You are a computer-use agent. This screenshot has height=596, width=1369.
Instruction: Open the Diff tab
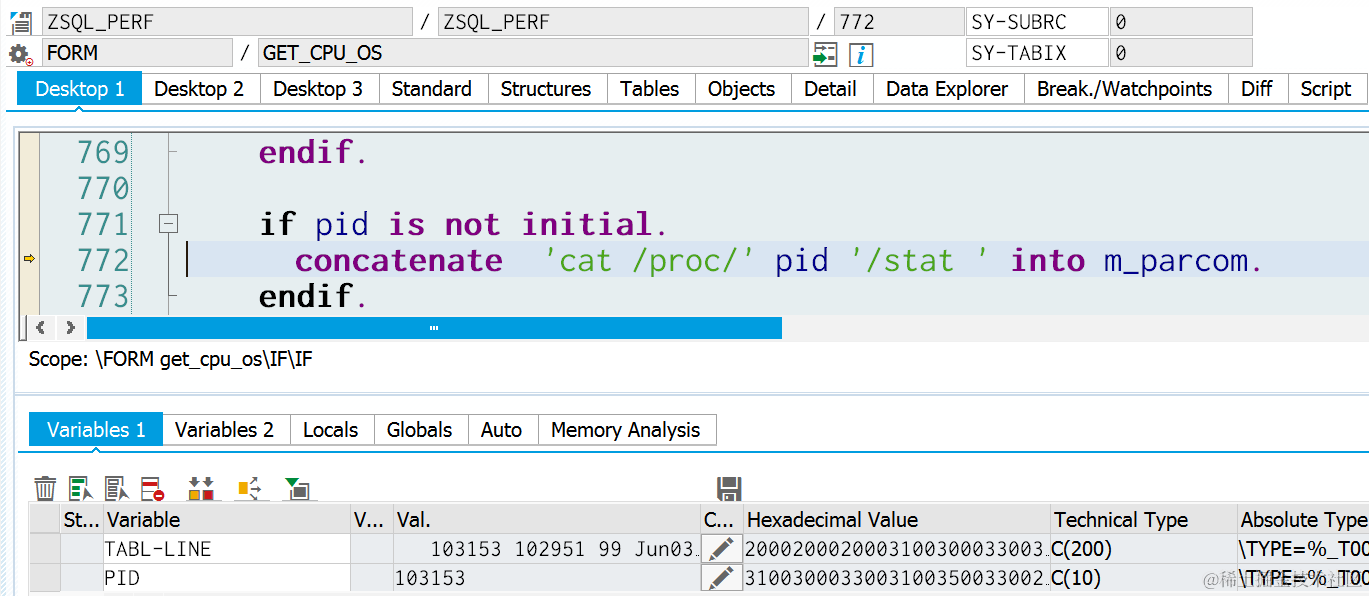[x=1257, y=89]
